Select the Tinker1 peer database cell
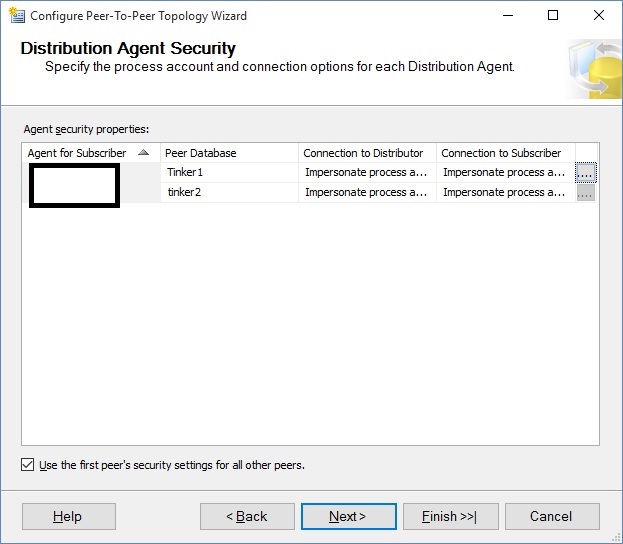 point(229,173)
